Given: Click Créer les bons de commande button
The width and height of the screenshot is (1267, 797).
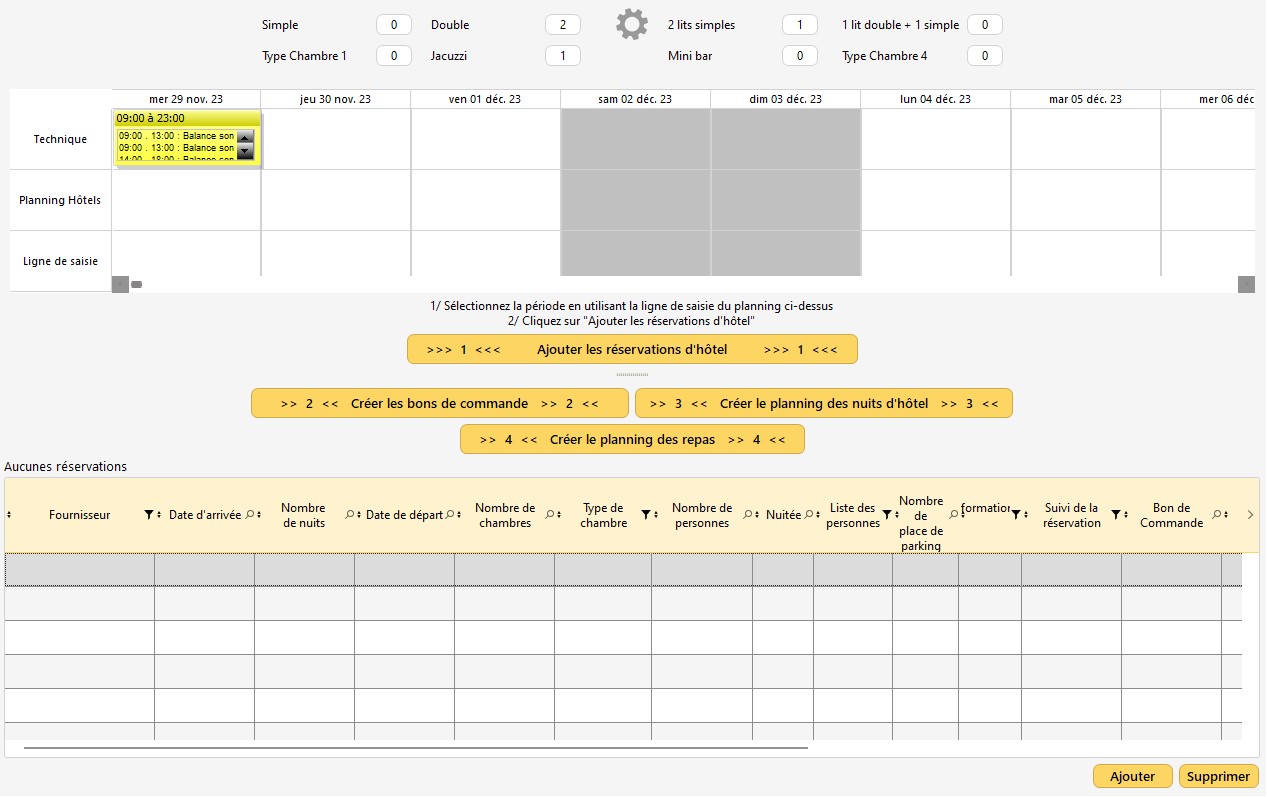Looking at the screenshot, I should (440, 404).
